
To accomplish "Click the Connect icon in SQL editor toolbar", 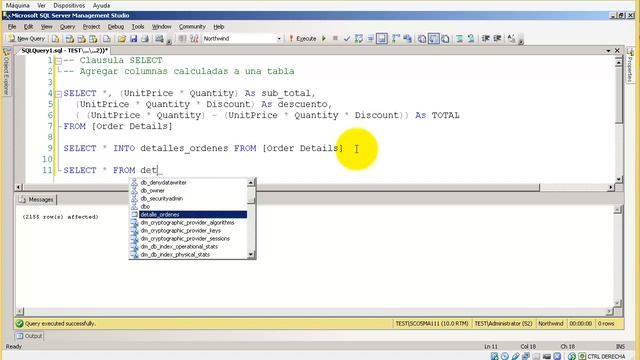I will pyautogui.click(x=182, y=38).
